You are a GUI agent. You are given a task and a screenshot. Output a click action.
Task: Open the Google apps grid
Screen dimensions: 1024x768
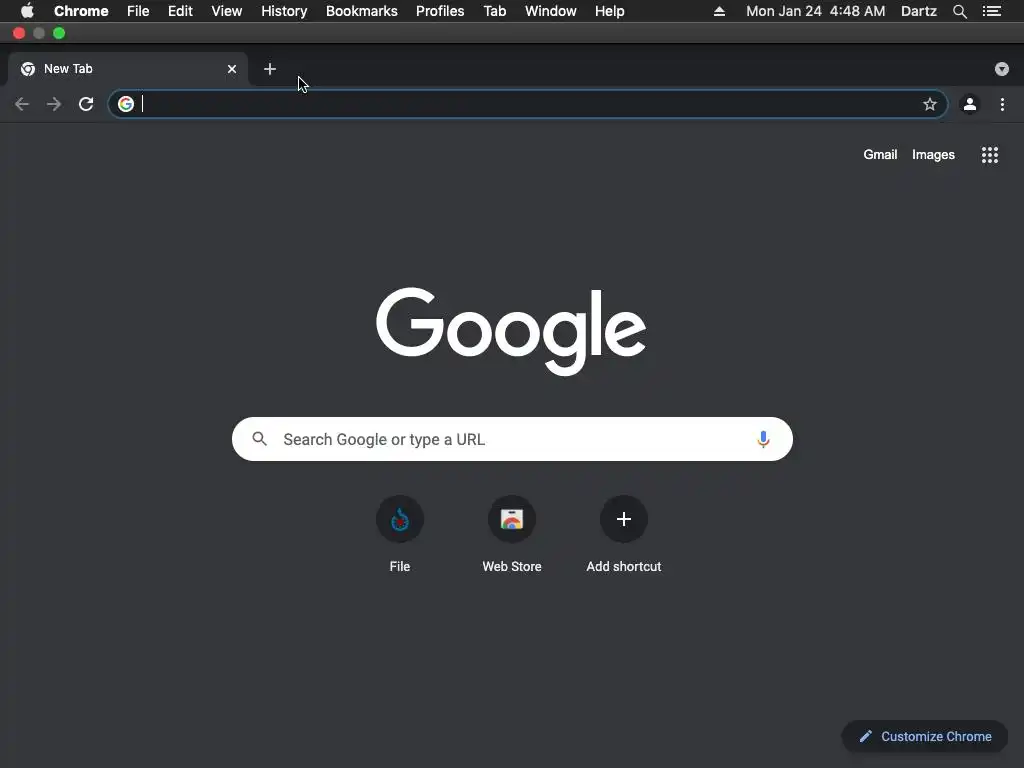(x=990, y=155)
